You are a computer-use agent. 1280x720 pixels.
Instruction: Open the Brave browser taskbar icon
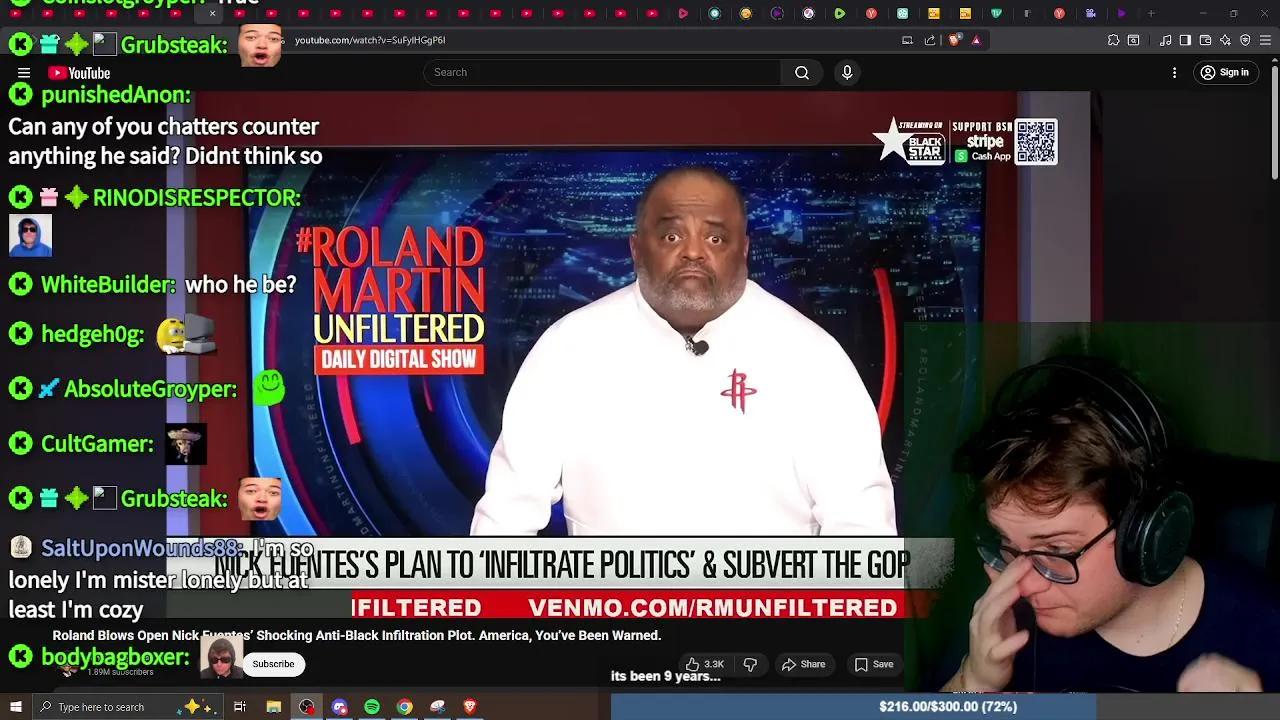(x=470, y=707)
